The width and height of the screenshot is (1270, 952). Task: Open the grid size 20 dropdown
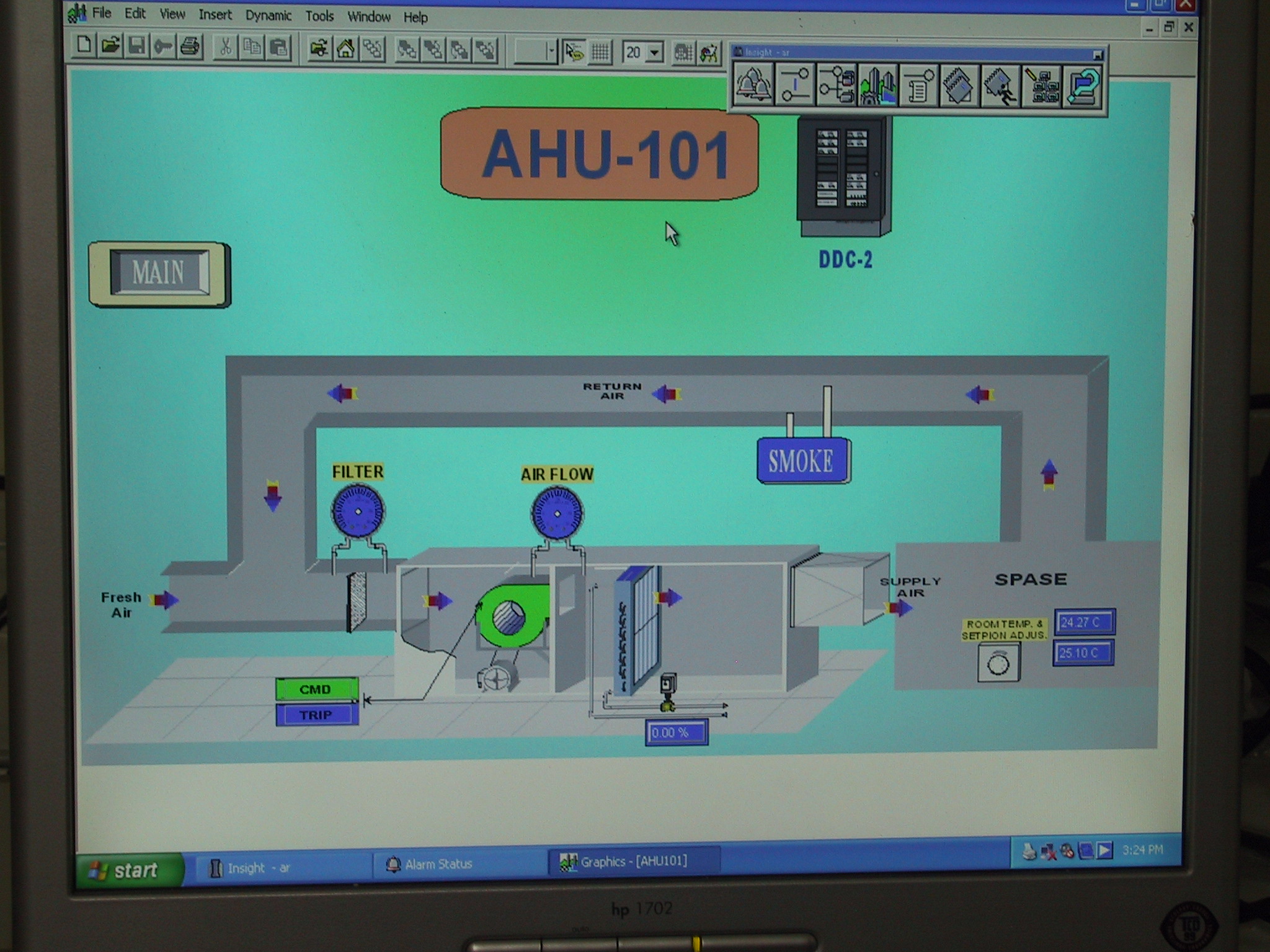point(654,53)
